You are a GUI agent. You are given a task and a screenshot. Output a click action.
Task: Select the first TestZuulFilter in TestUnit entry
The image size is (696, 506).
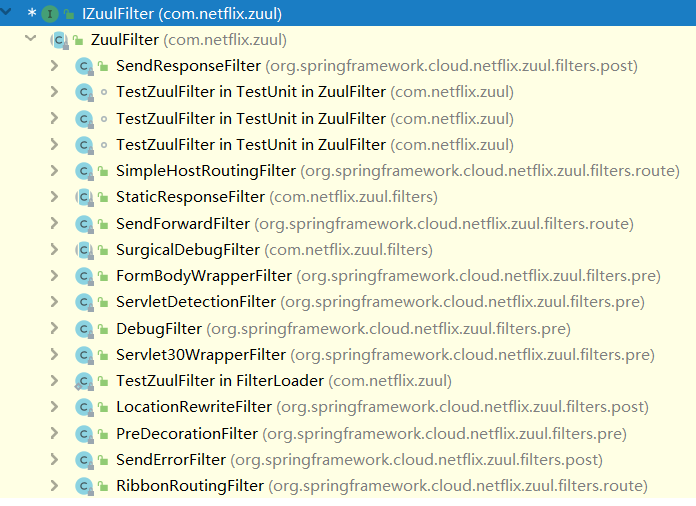coord(251,92)
